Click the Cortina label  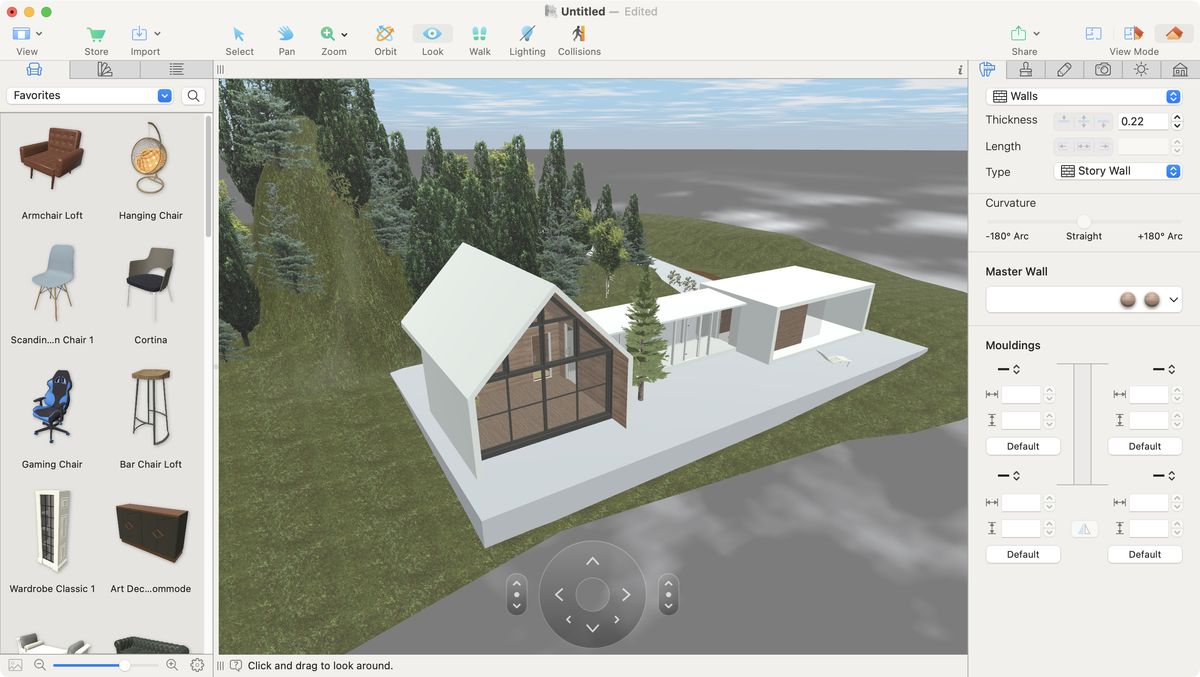151,340
